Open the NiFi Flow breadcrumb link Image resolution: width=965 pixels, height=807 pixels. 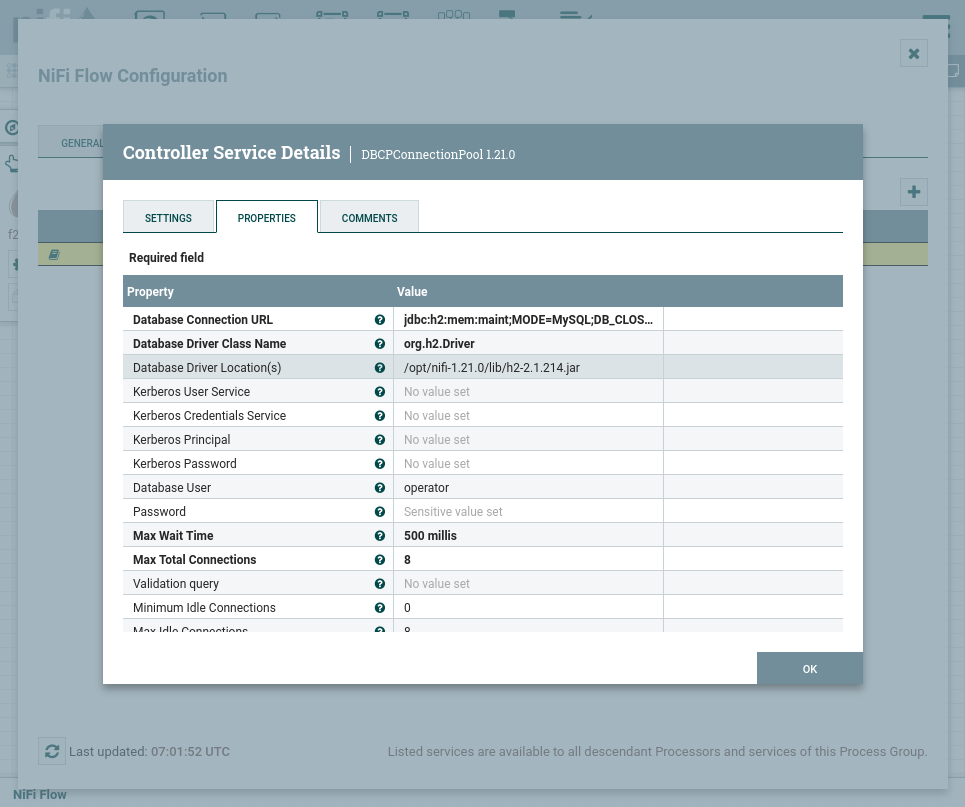coord(39,795)
